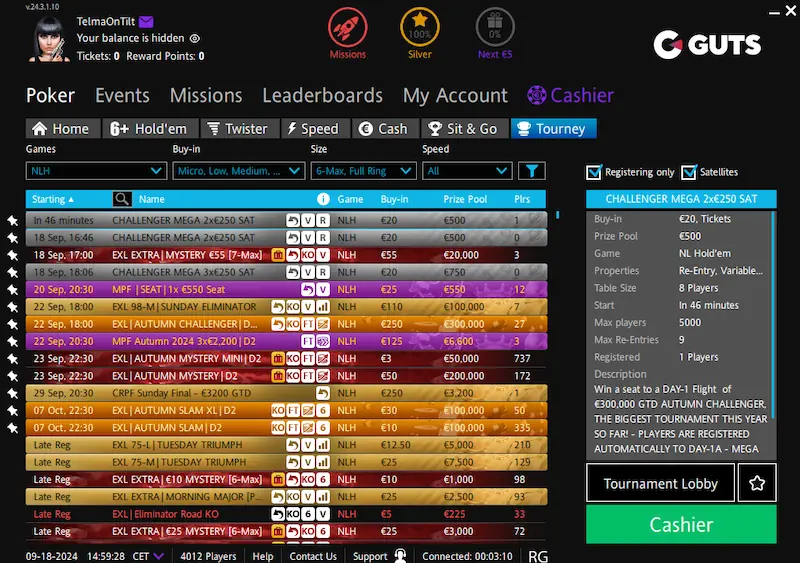The width and height of the screenshot is (800, 563).
Task: Select the EXL EXTRA €25 MYSTERY 6-Max row
Action: [x=286, y=531]
